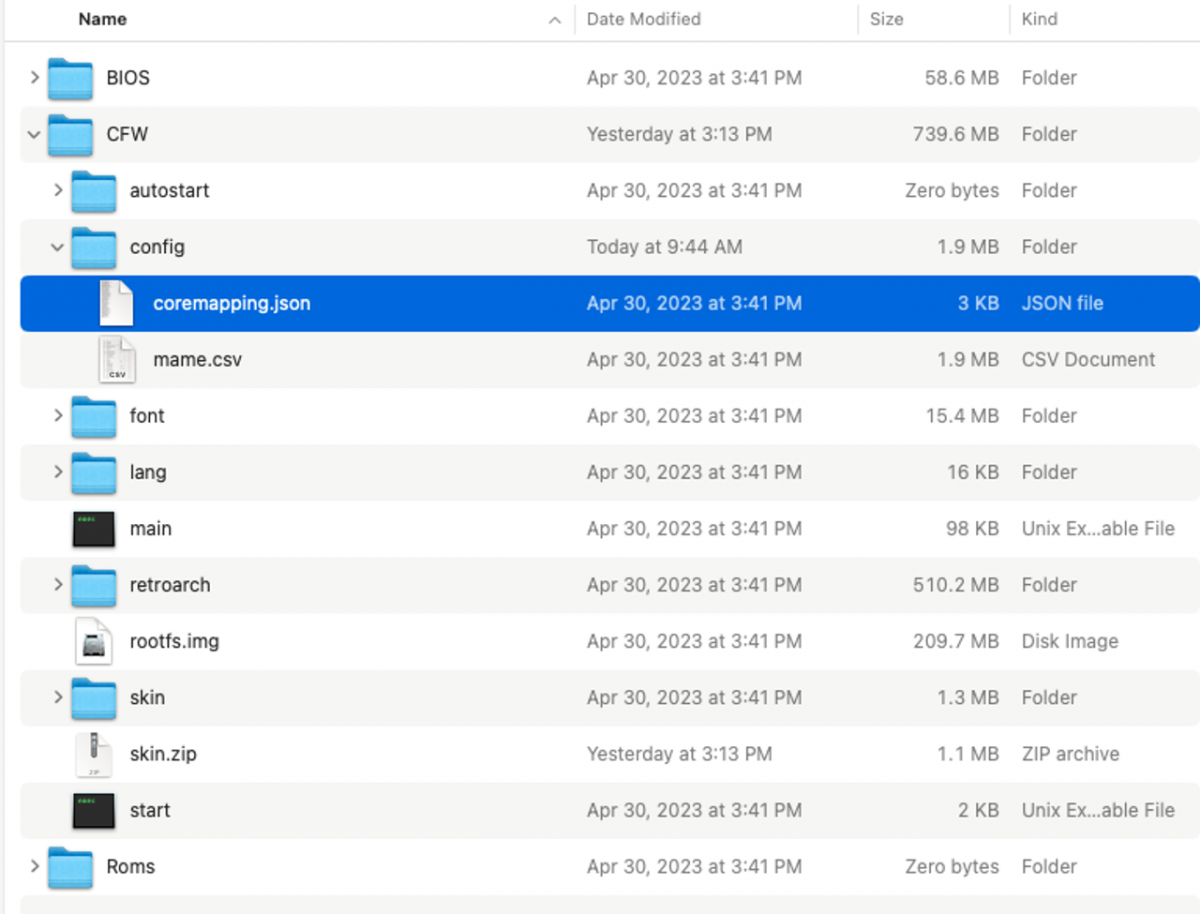Click the coremapping.json file name
The width and height of the screenshot is (1200, 914).
(232, 303)
